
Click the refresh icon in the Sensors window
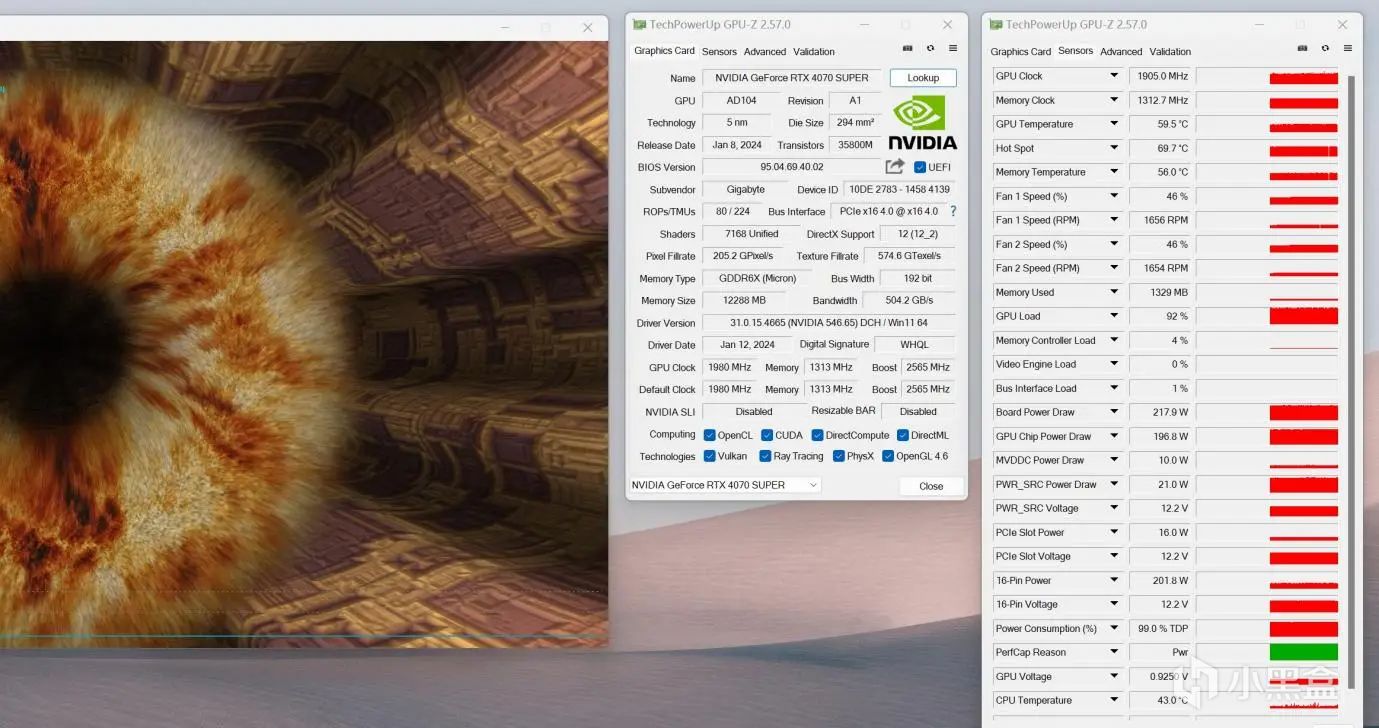pos(1325,48)
